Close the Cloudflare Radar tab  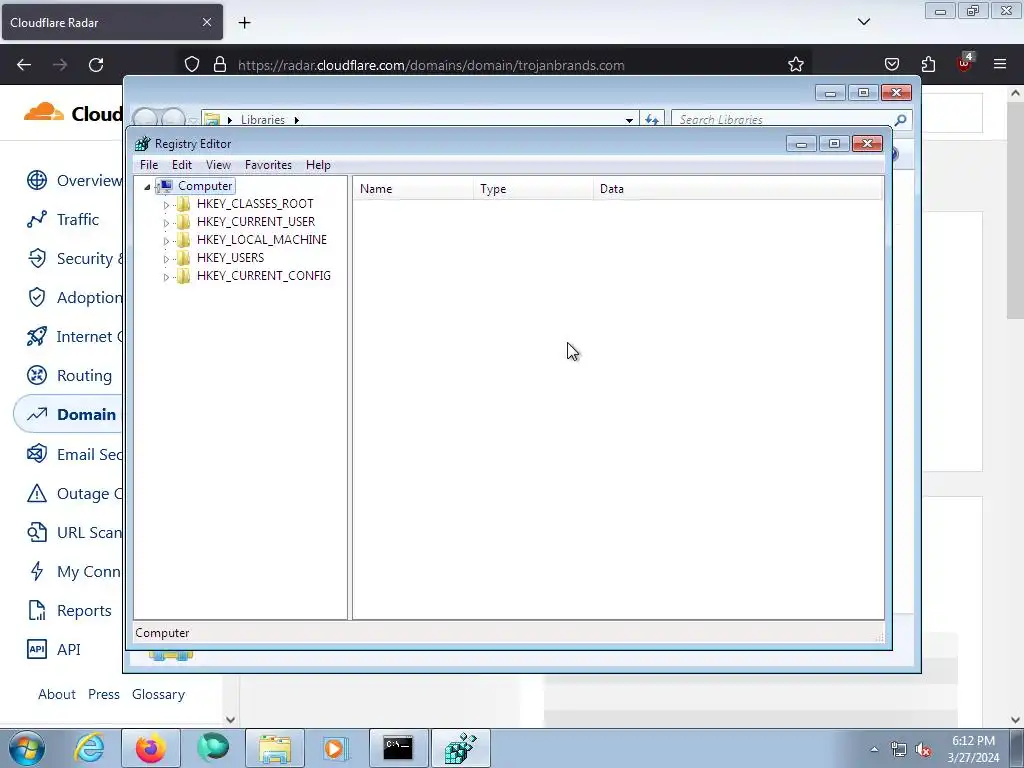coord(207,22)
